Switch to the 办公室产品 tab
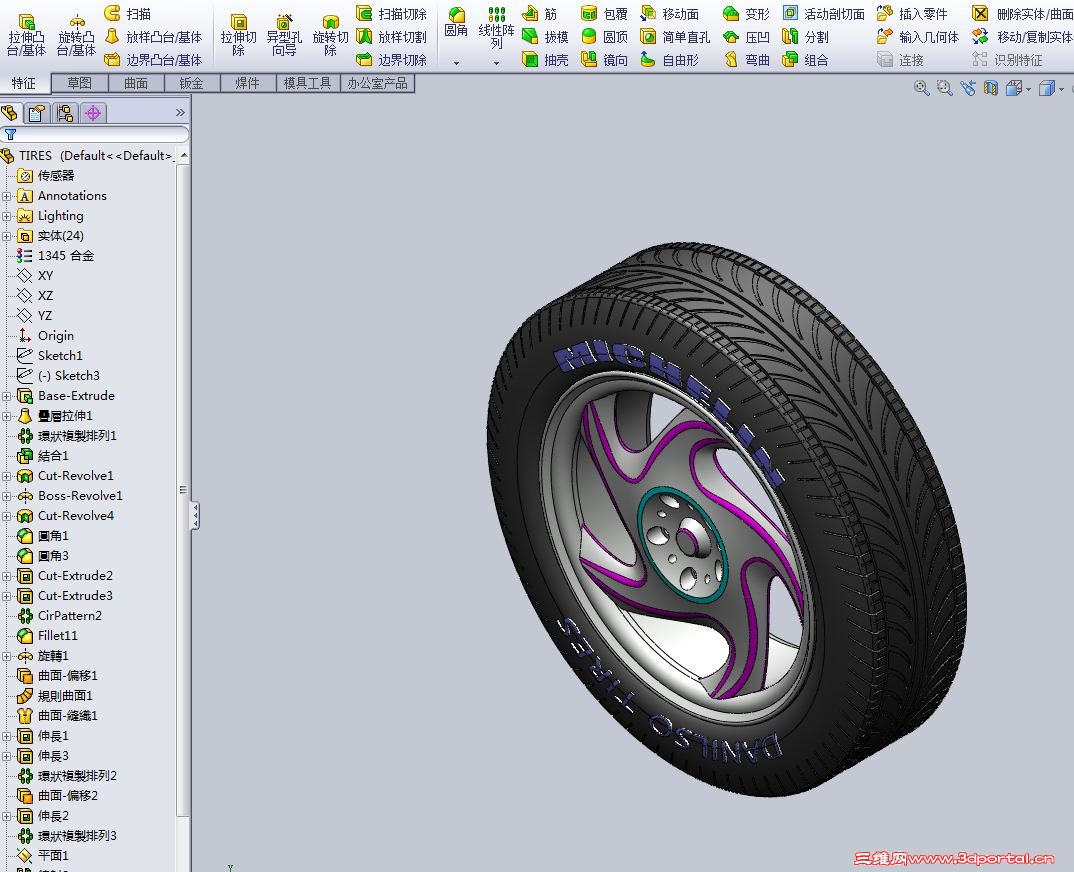 pyautogui.click(x=377, y=84)
